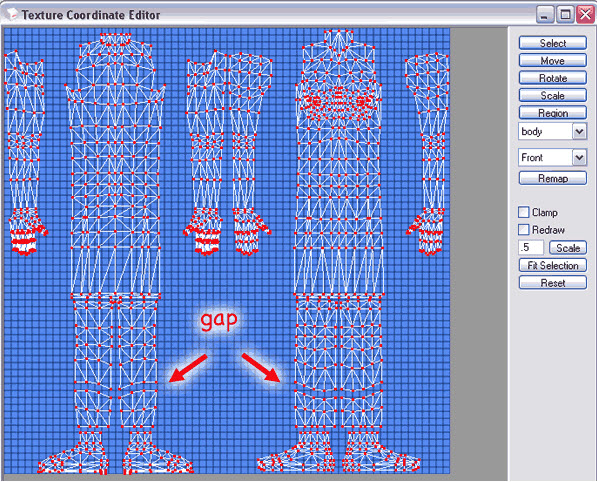Screen dimensions: 597x482
Task: Minimize the Texture Coordinate Editor window
Action: (x=545, y=15)
